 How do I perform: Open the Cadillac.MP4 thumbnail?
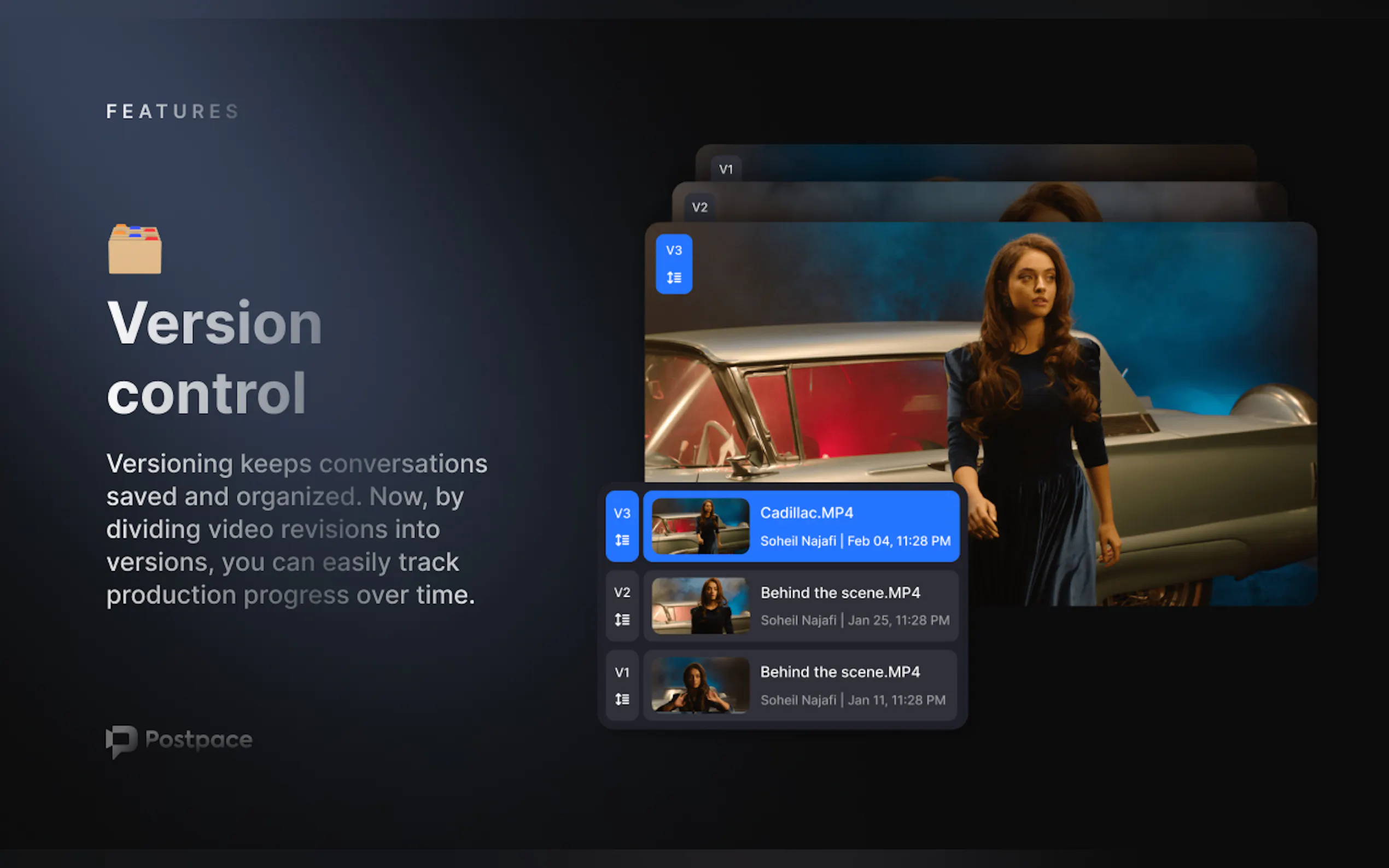(700, 526)
